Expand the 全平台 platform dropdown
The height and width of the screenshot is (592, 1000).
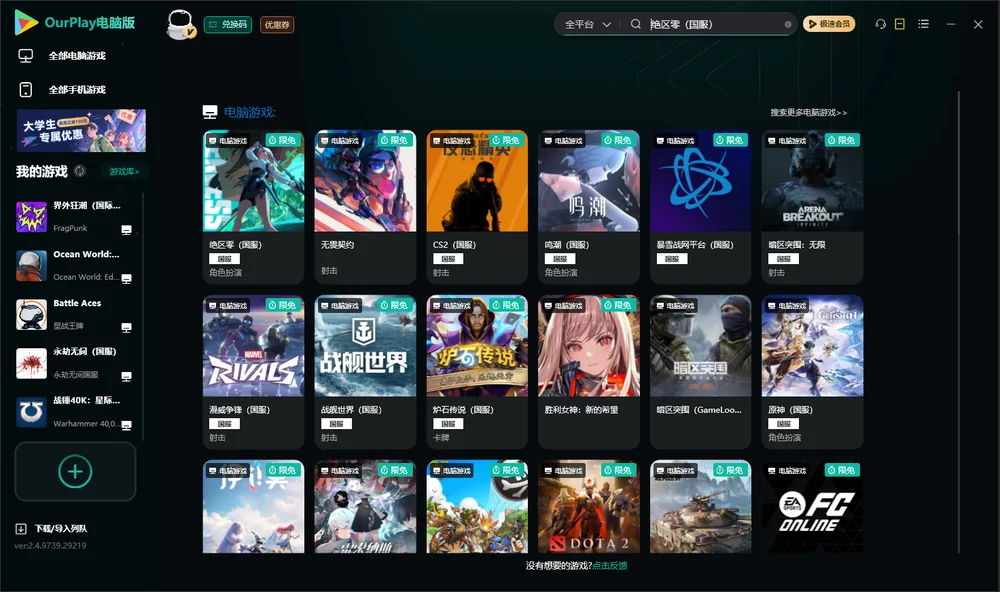click(587, 24)
